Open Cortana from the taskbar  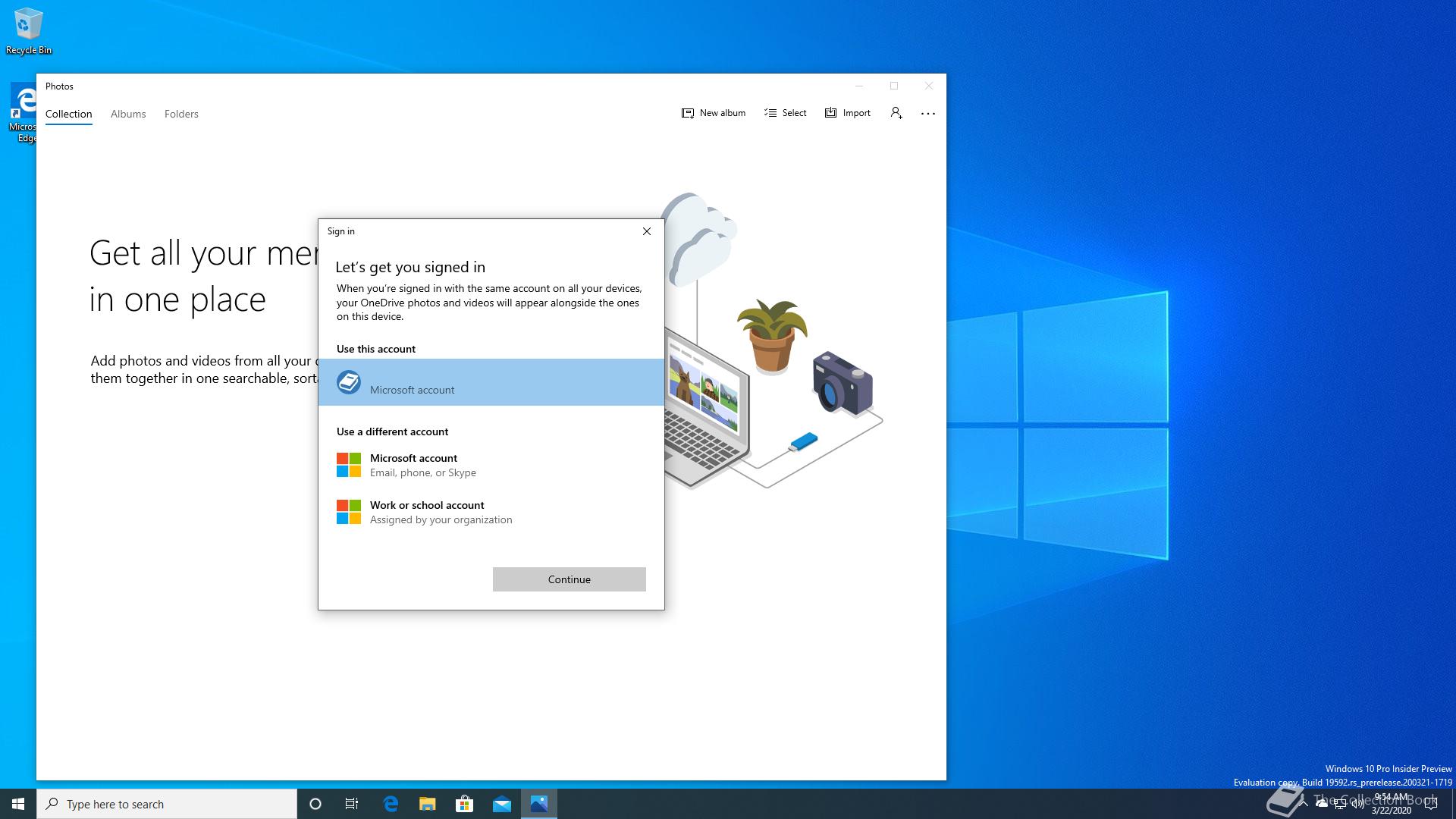pyautogui.click(x=315, y=804)
